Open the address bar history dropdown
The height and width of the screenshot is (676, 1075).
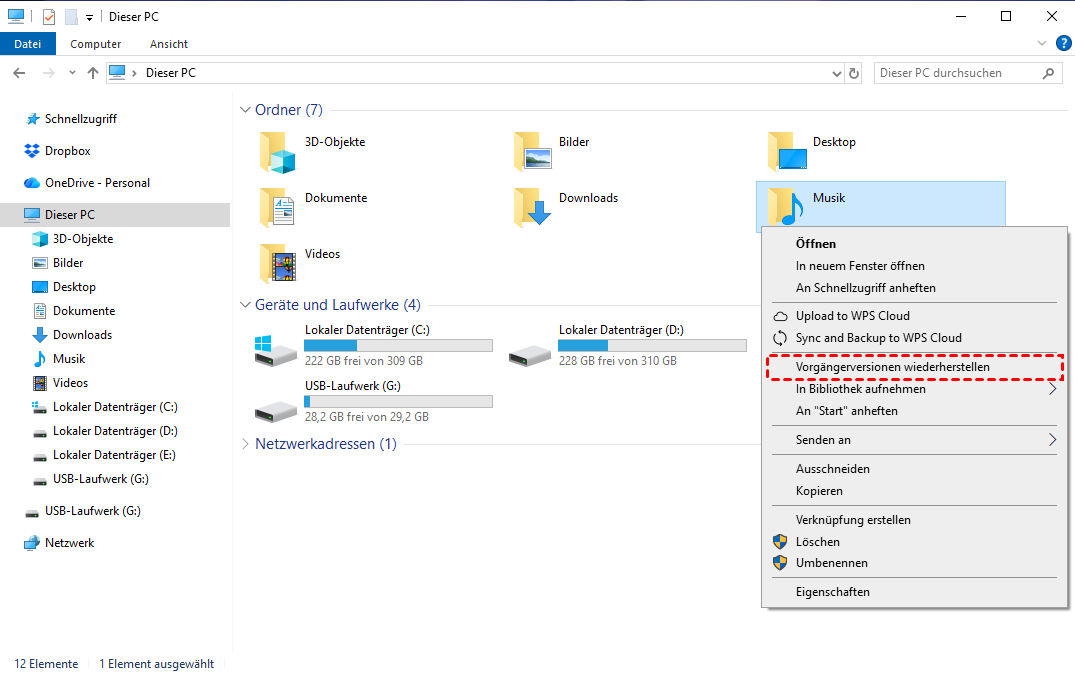coord(837,73)
